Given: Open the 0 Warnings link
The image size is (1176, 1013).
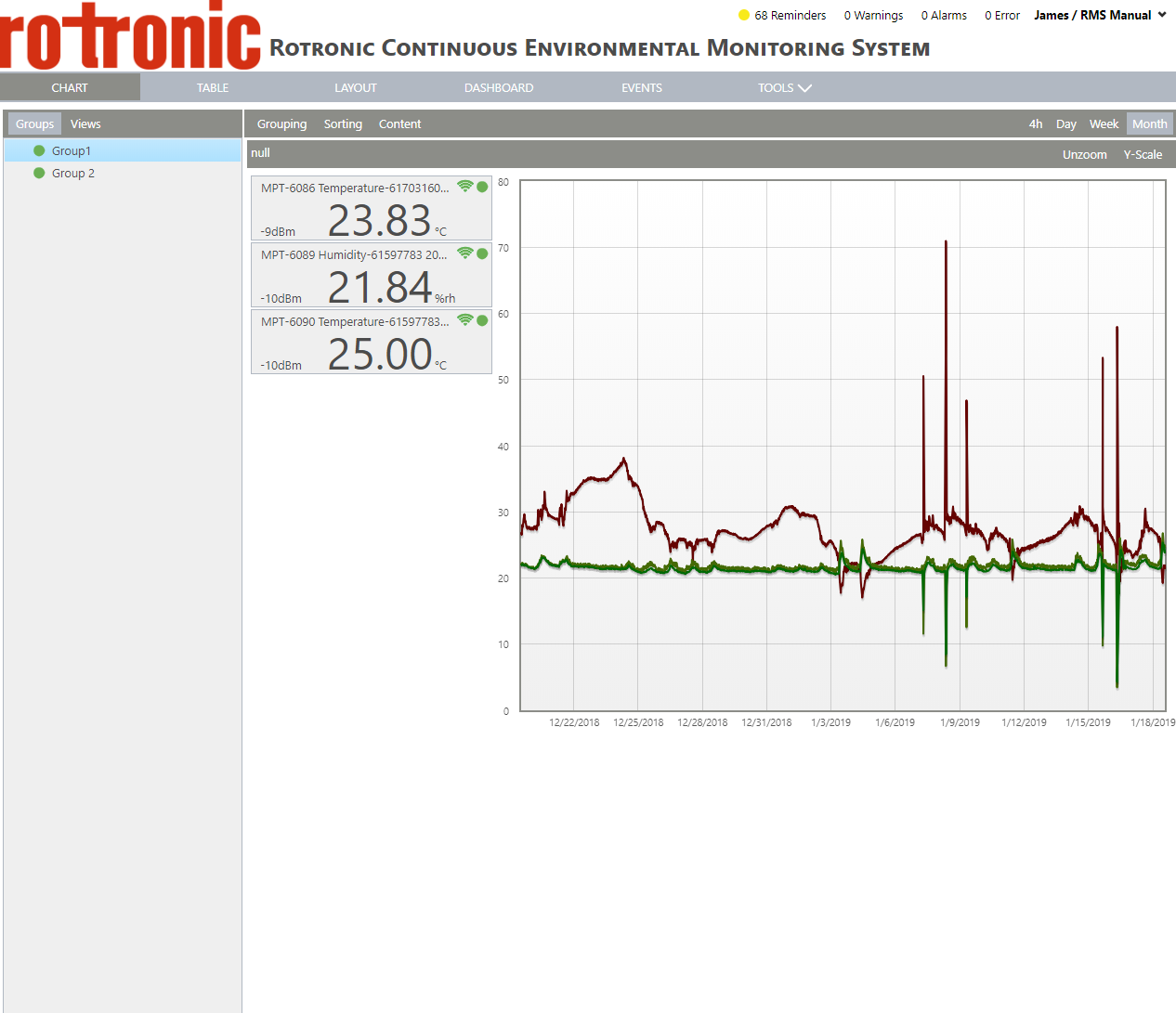Looking at the screenshot, I should point(873,15).
